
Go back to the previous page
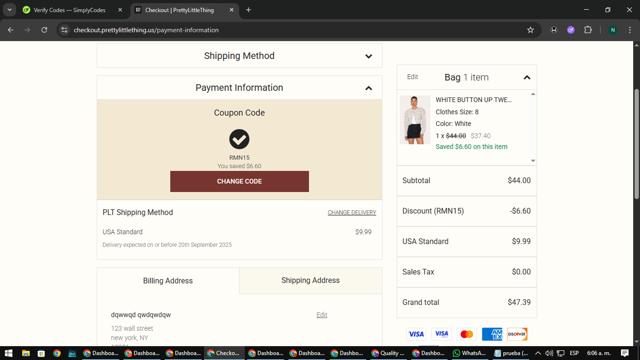11,30
